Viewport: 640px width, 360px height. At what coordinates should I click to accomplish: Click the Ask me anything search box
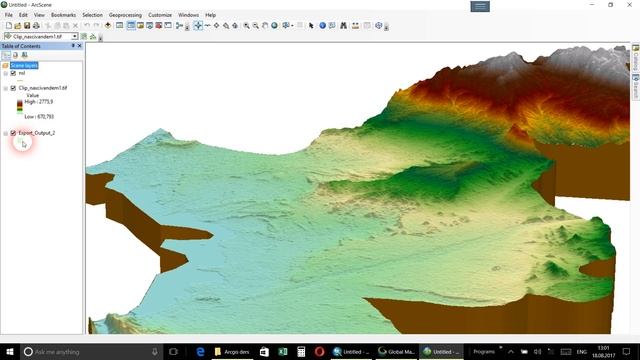pyautogui.click(x=91, y=351)
